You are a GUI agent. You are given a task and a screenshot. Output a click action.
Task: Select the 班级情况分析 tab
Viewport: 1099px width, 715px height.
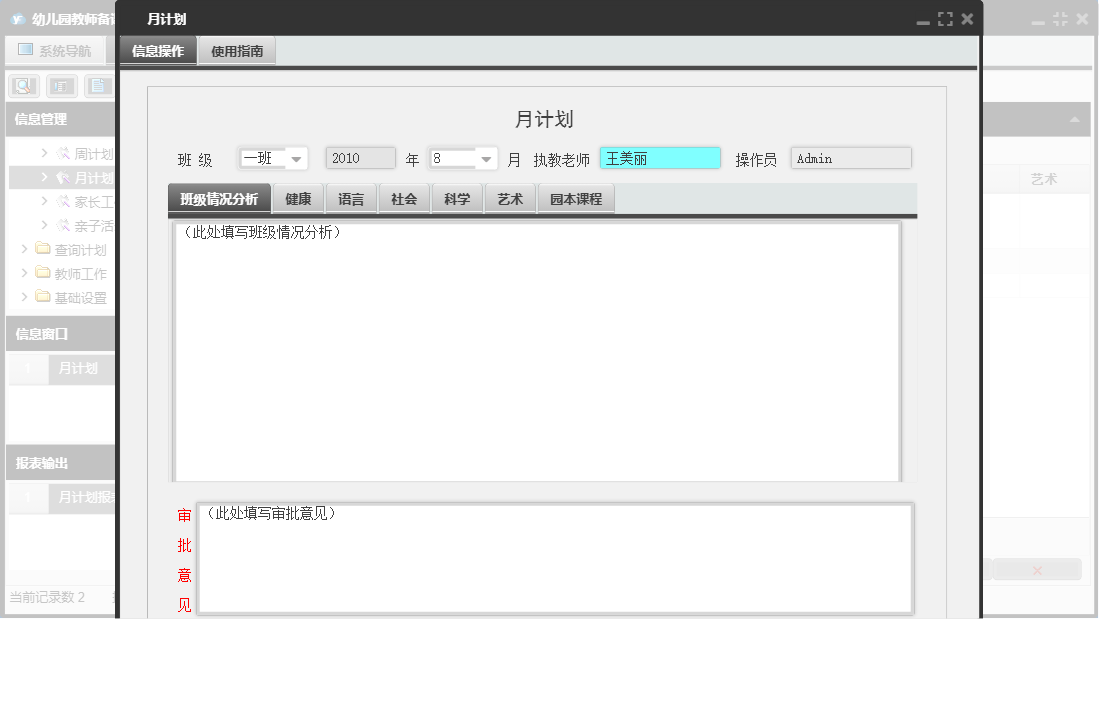tap(219, 199)
